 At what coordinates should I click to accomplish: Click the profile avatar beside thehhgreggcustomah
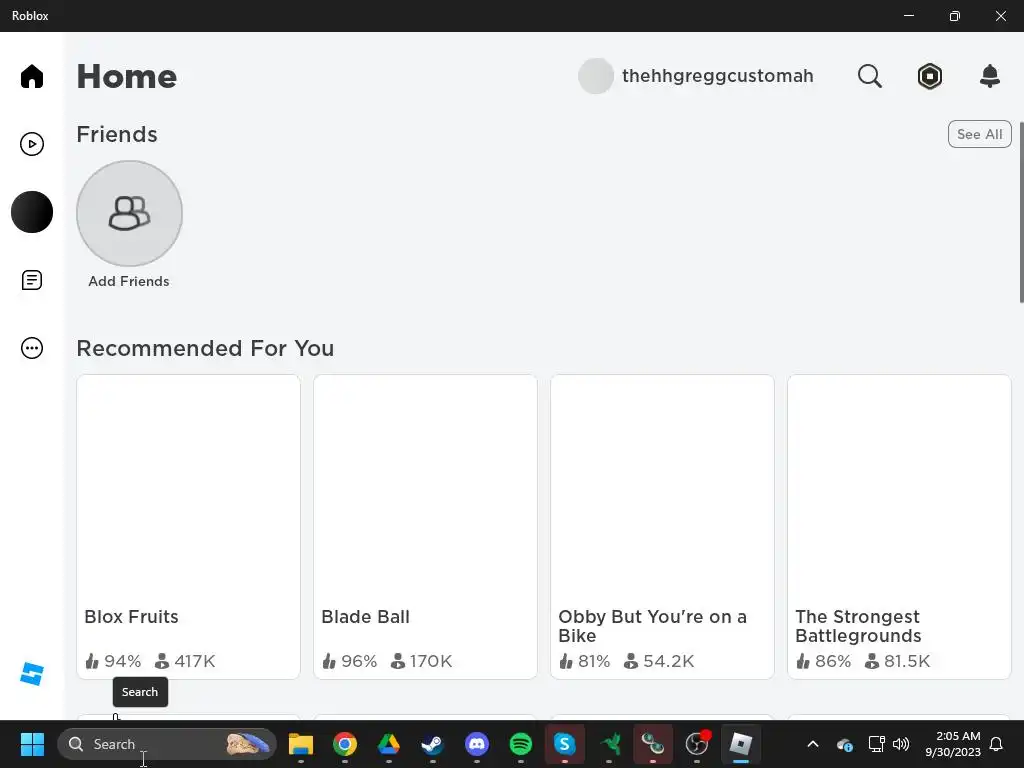(x=596, y=76)
